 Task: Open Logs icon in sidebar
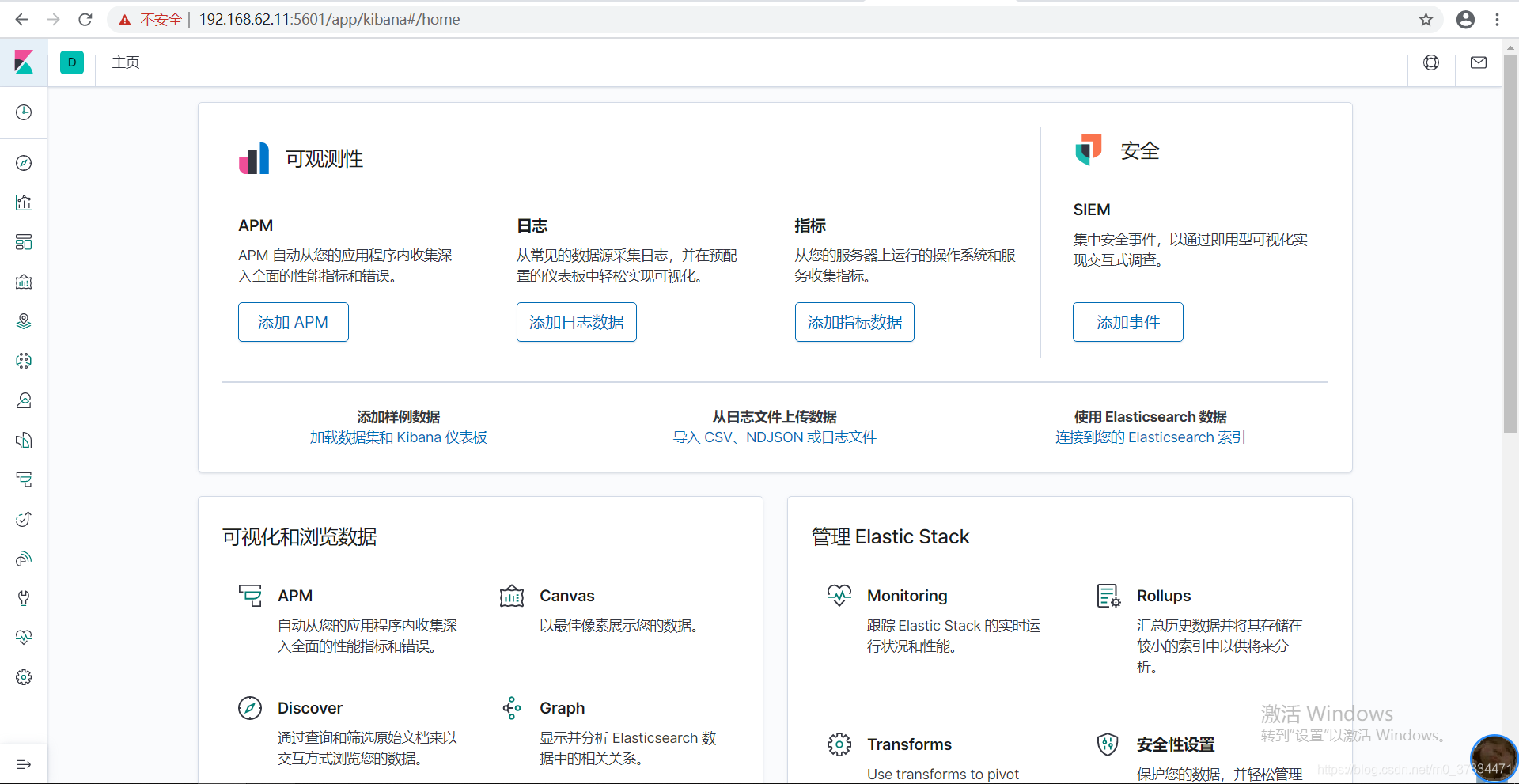24,440
